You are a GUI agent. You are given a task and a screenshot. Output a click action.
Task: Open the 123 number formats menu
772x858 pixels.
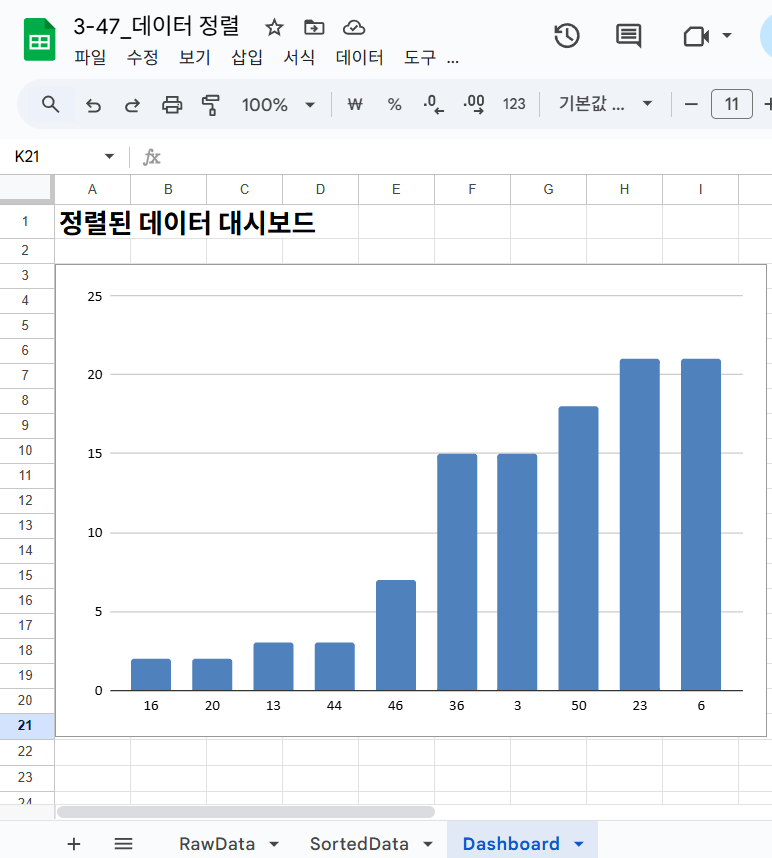point(514,104)
